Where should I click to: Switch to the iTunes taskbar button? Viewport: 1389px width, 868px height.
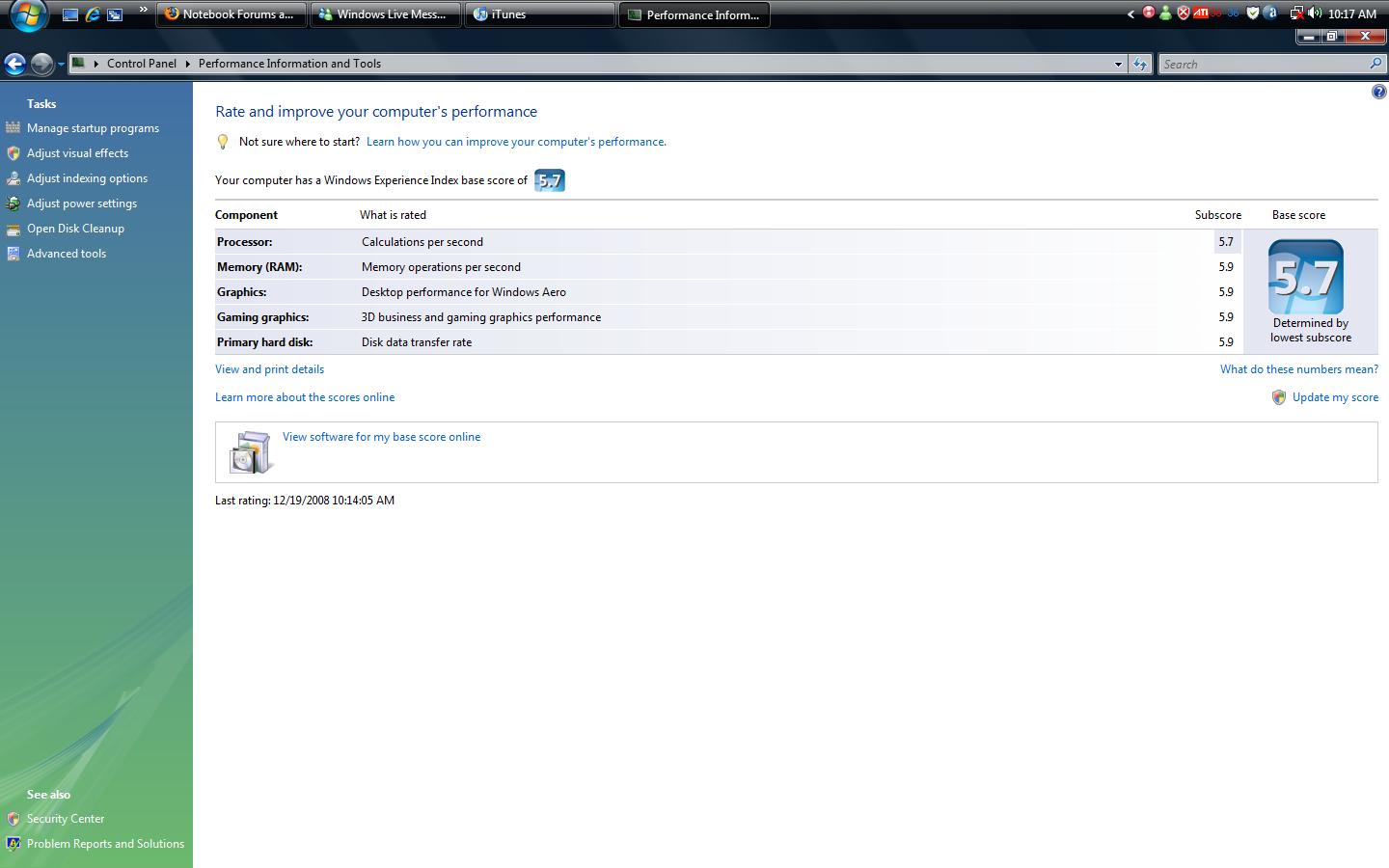click(540, 14)
